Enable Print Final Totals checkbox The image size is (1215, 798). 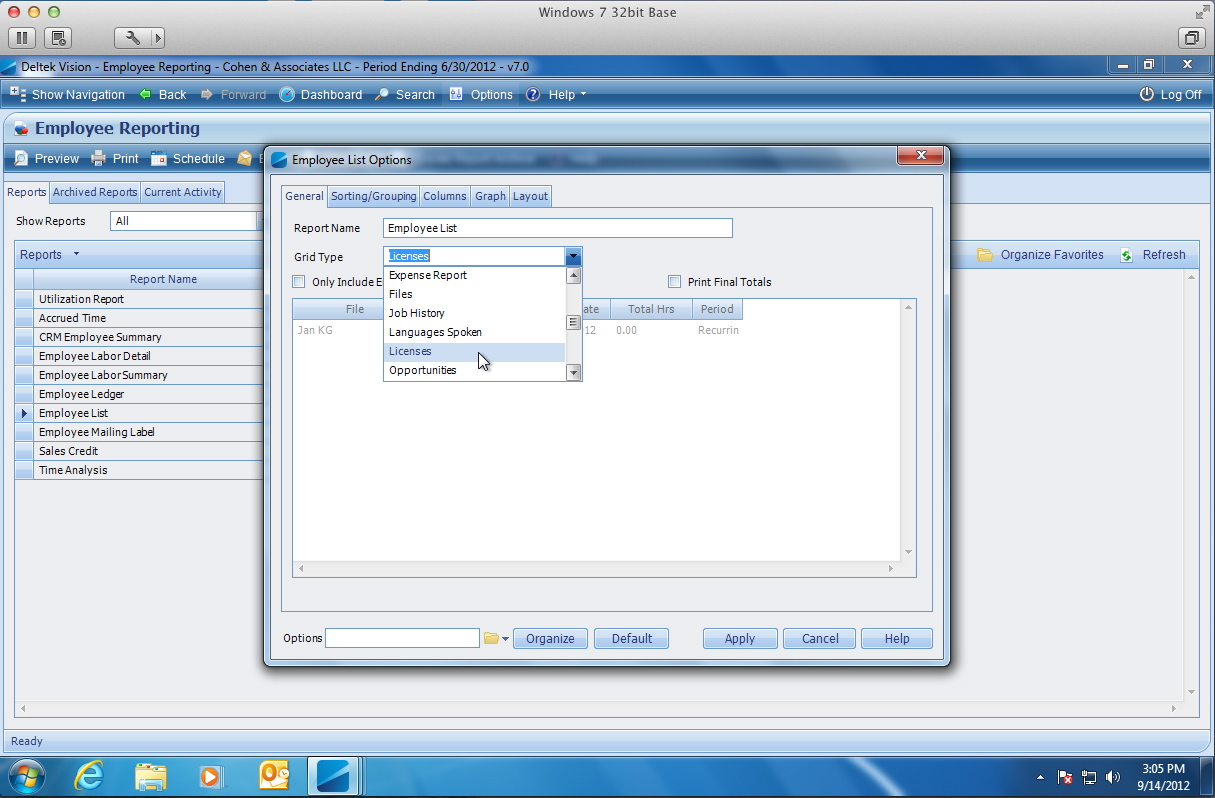click(x=675, y=282)
